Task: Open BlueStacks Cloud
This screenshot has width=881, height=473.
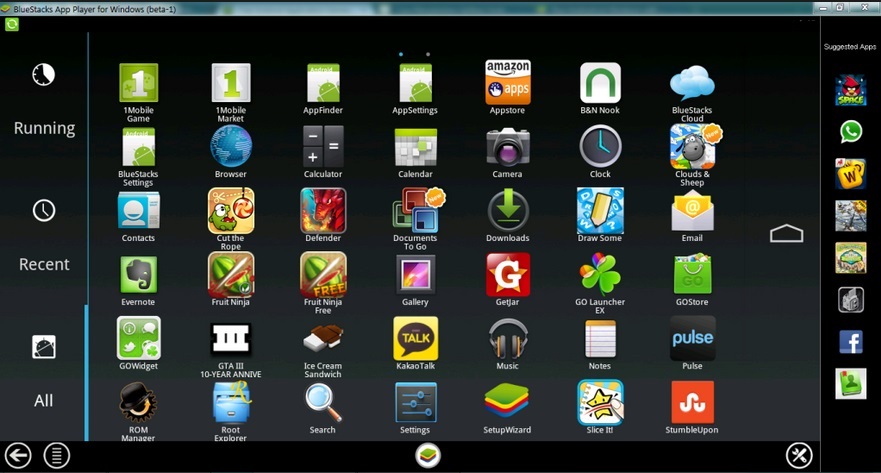Action: click(x=692, y=83)
